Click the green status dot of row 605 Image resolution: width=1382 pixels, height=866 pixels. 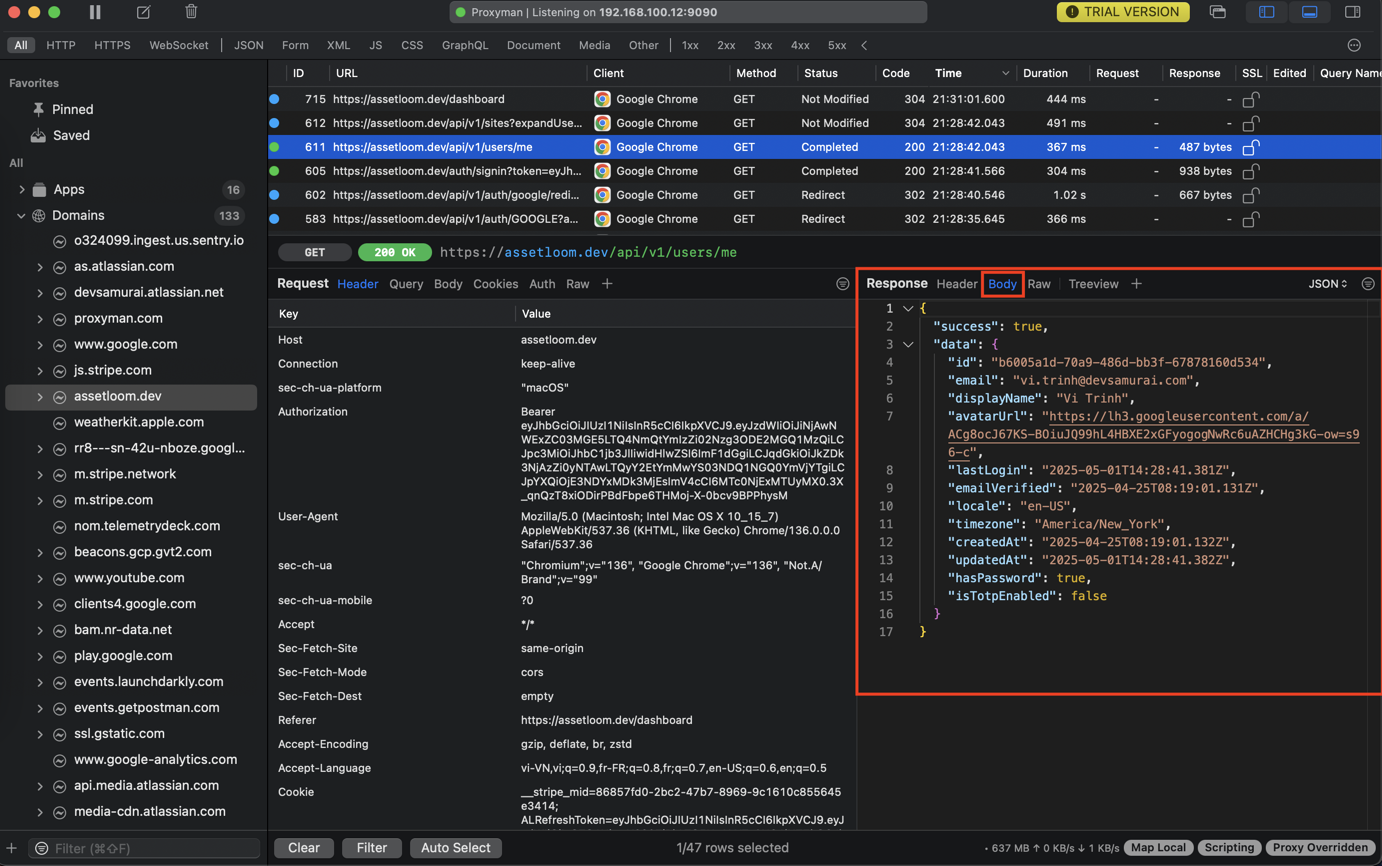click(275, 171)
